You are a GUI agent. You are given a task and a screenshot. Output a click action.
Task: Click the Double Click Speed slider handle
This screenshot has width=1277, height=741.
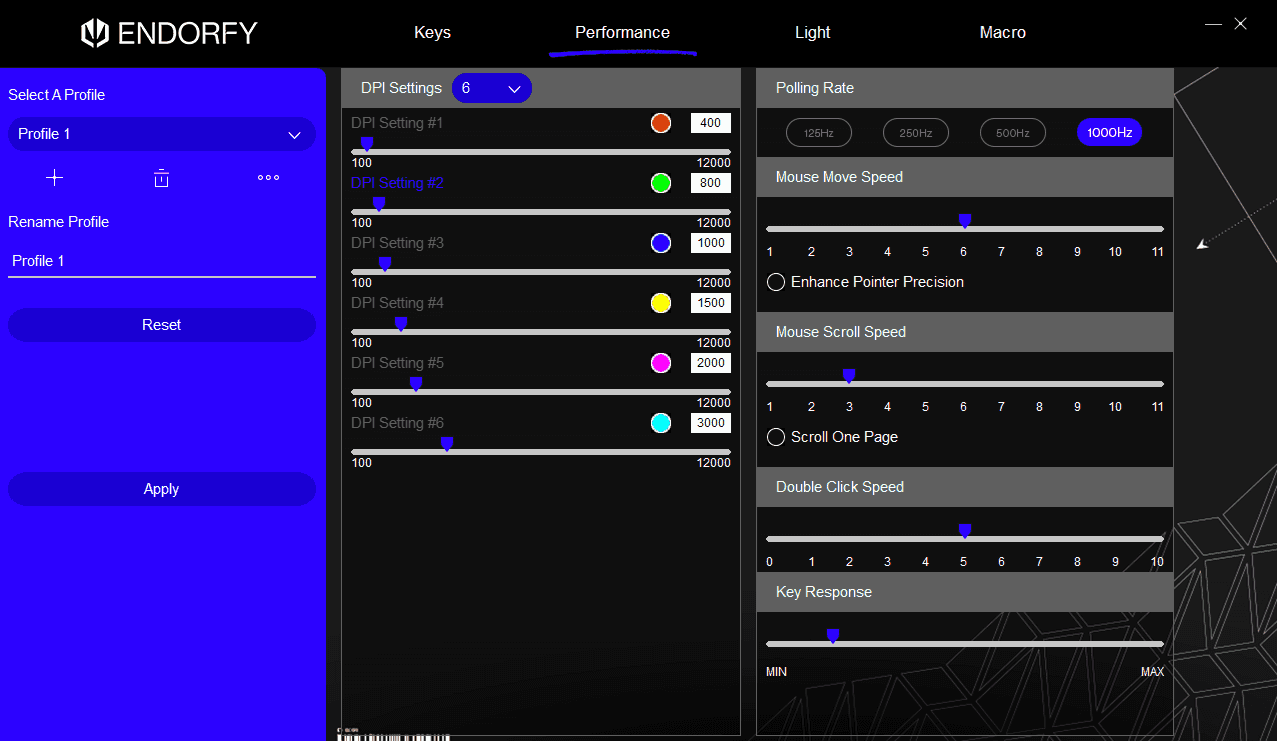point(965,532)
